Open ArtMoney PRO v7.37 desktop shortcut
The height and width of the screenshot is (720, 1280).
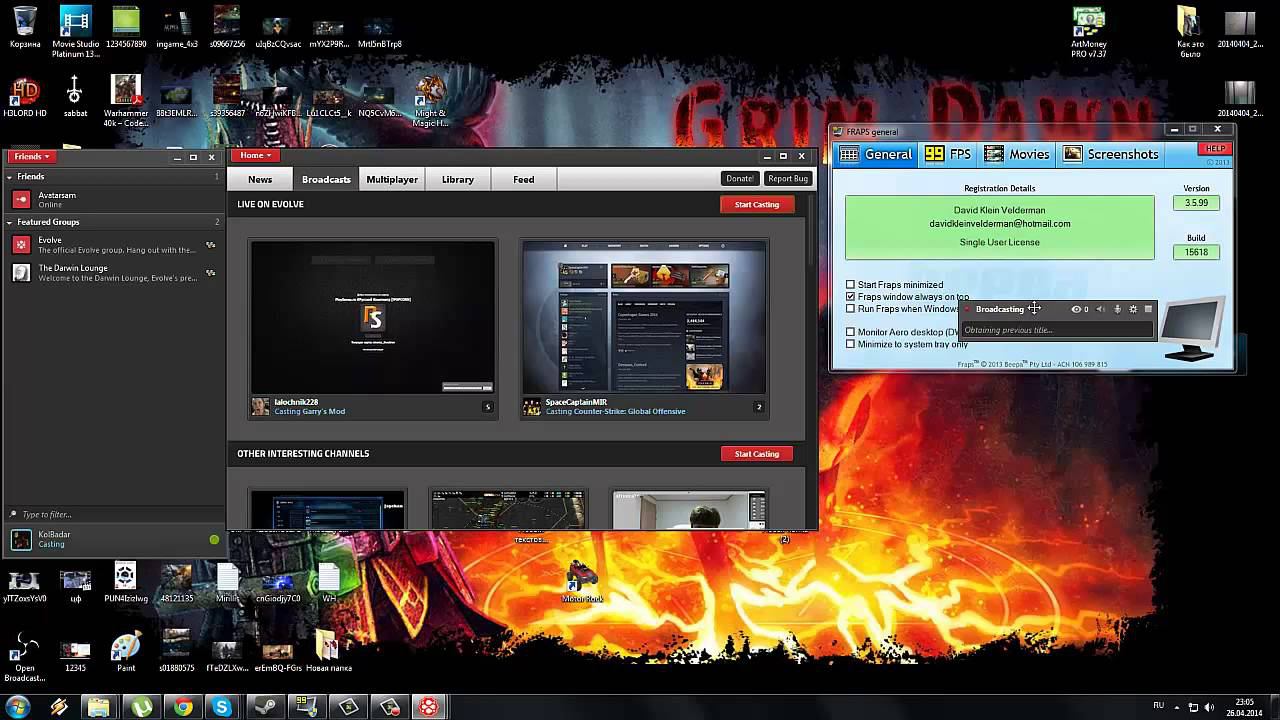point(1089,30)
